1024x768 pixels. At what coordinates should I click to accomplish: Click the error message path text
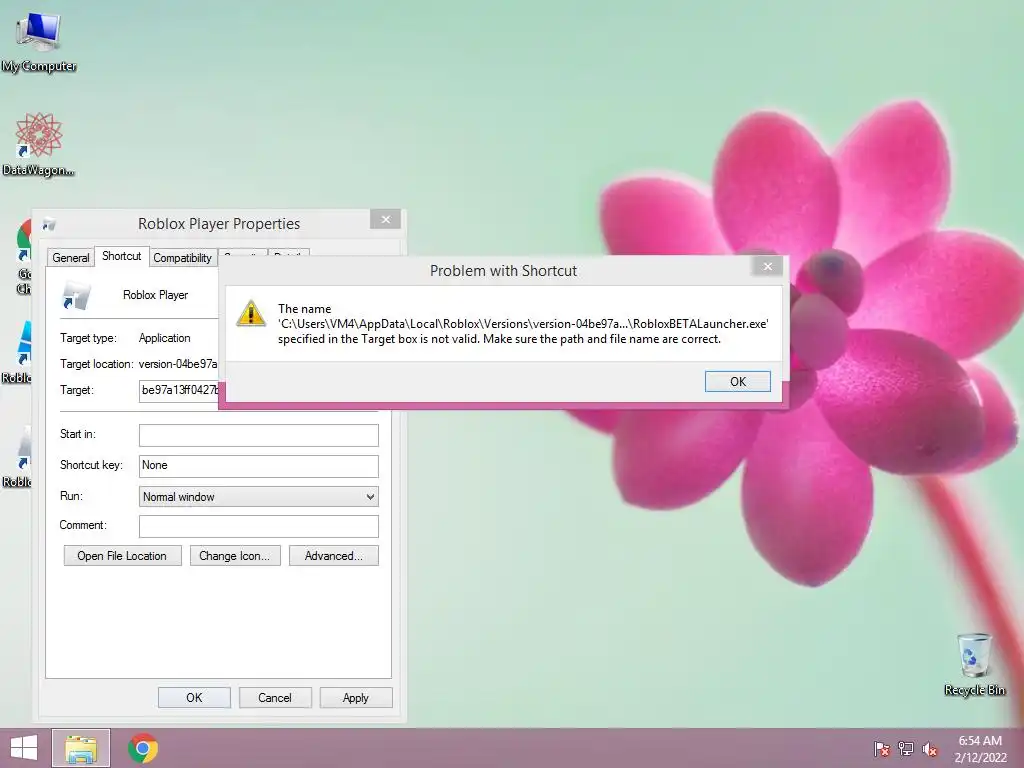[x=523, y=324]
